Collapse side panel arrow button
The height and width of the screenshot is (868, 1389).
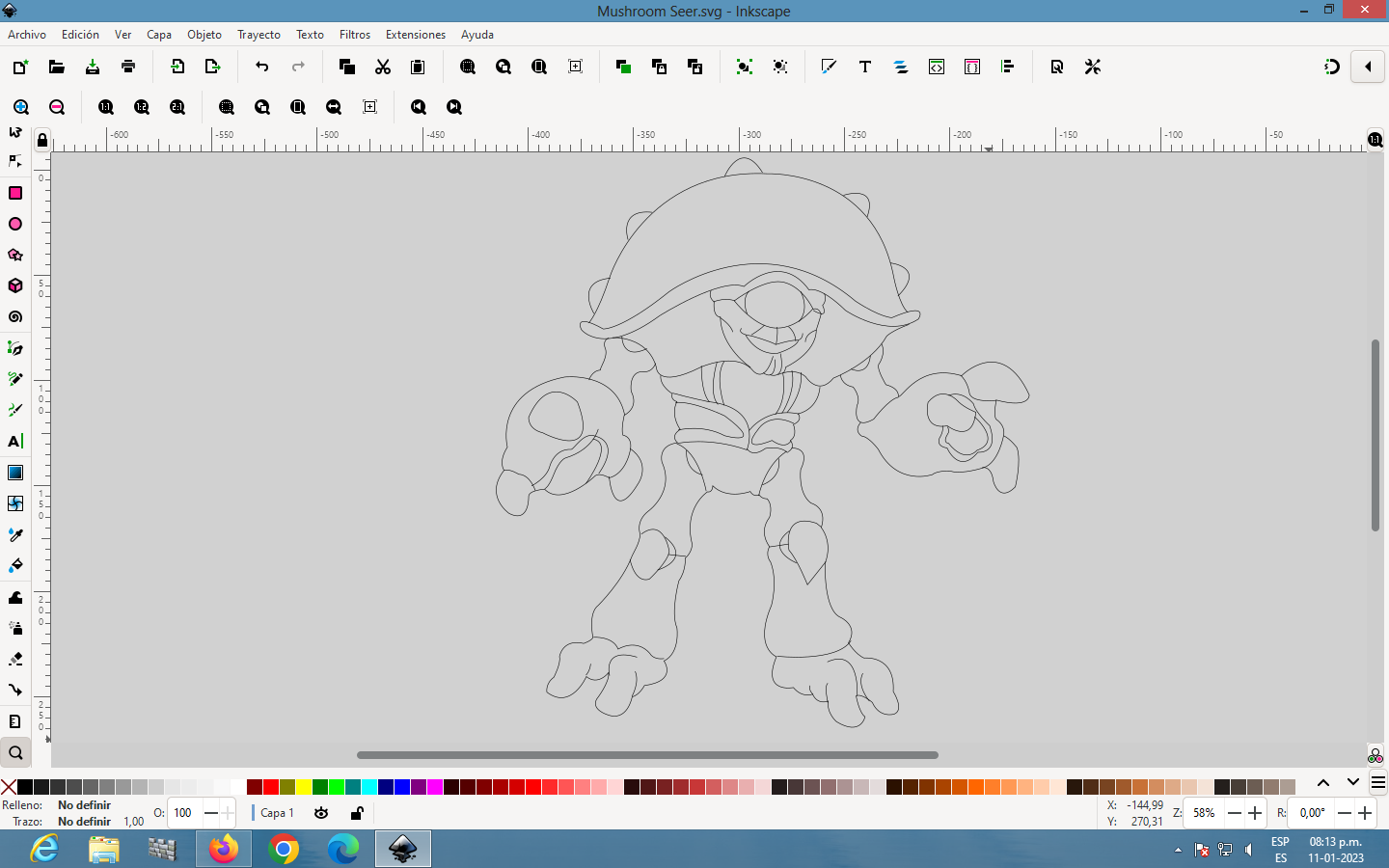tap(1368, 67)
